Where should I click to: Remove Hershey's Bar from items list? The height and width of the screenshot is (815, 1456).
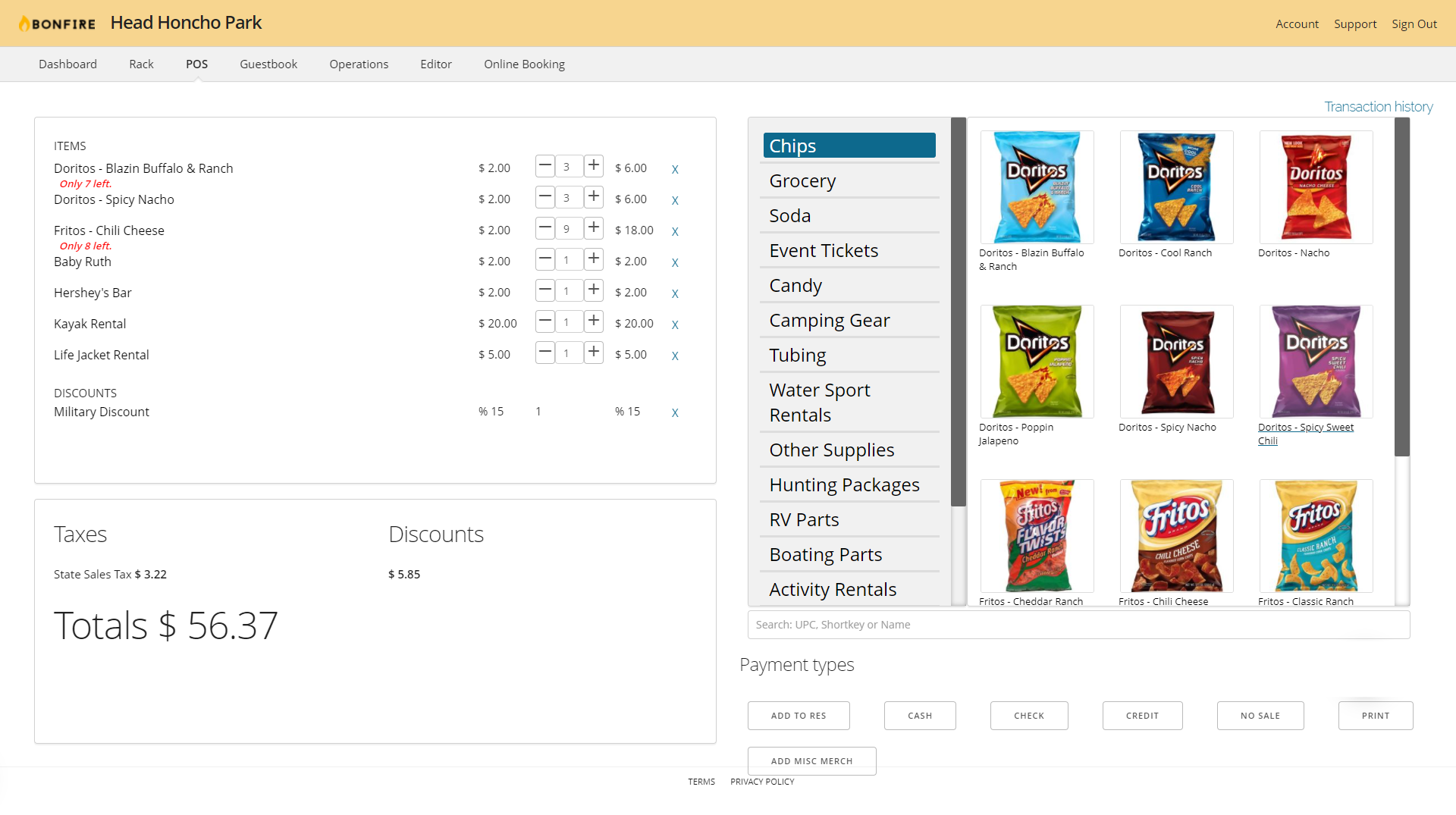click(675, 293)
